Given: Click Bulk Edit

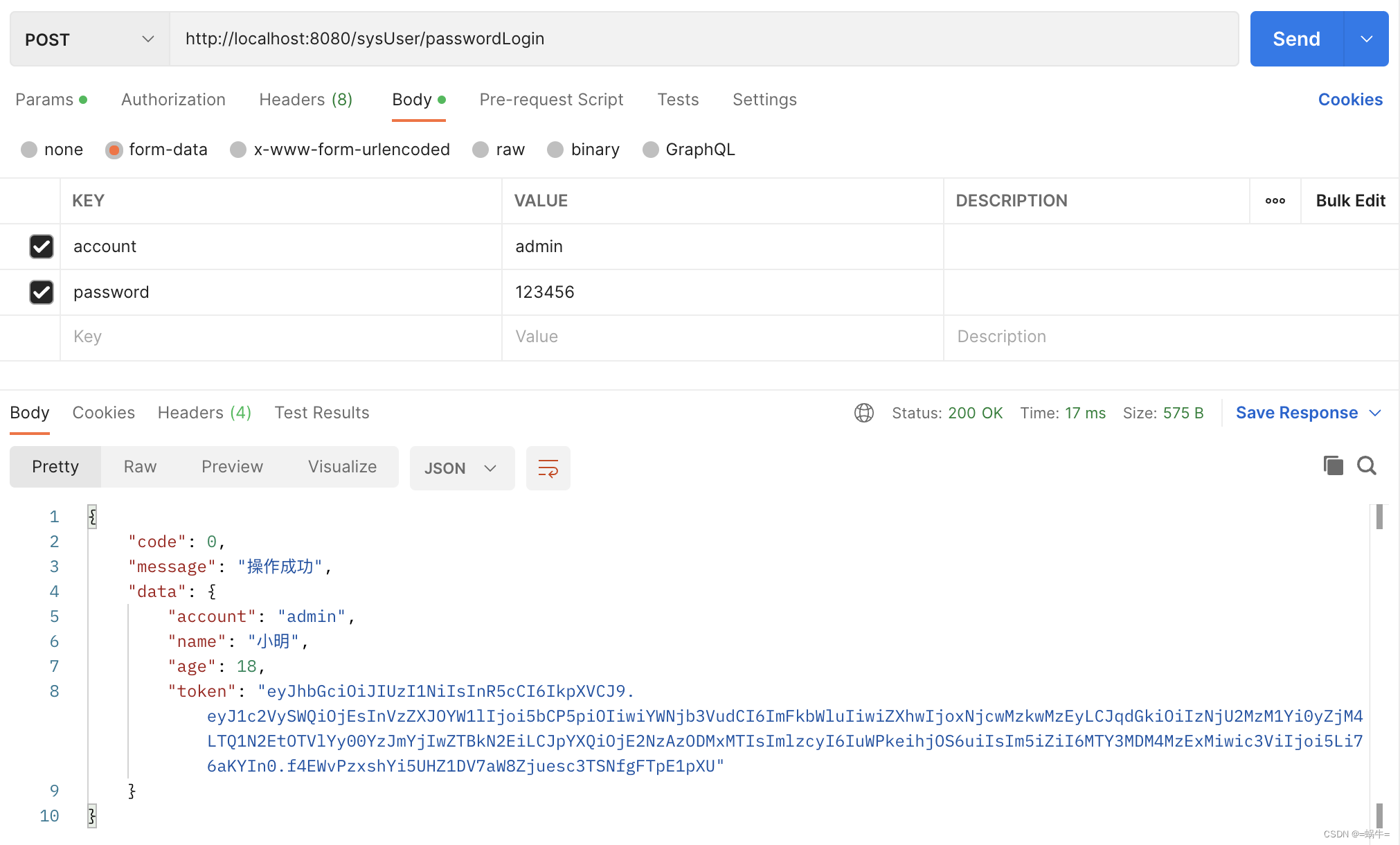Looking at the screenshot, I should coord(1350,201).
